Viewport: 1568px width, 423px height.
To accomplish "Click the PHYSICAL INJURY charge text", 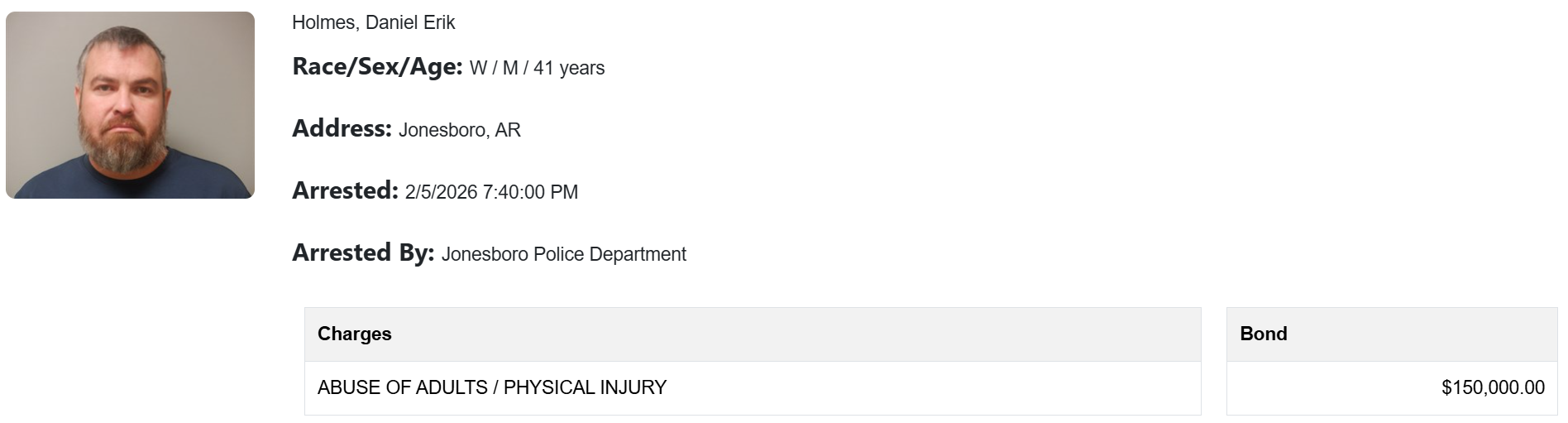I will coord(585,387).
